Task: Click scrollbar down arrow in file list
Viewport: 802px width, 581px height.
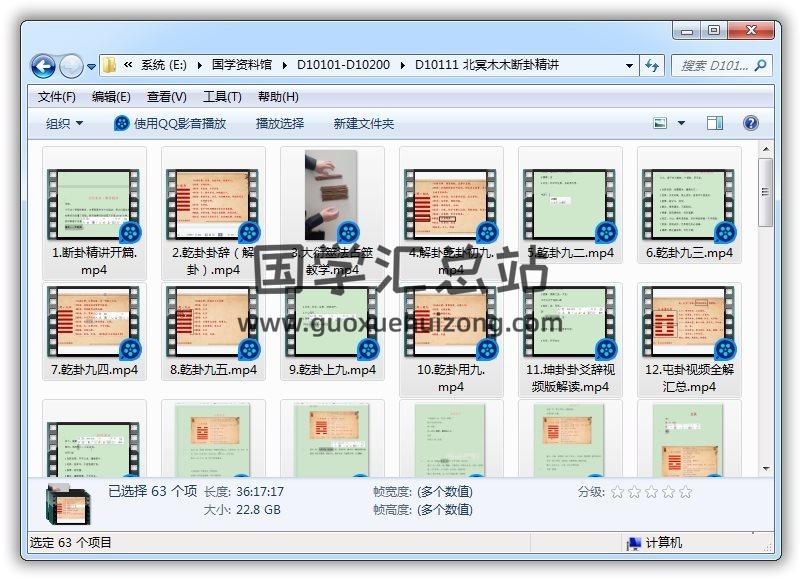Action: (766, 468)
